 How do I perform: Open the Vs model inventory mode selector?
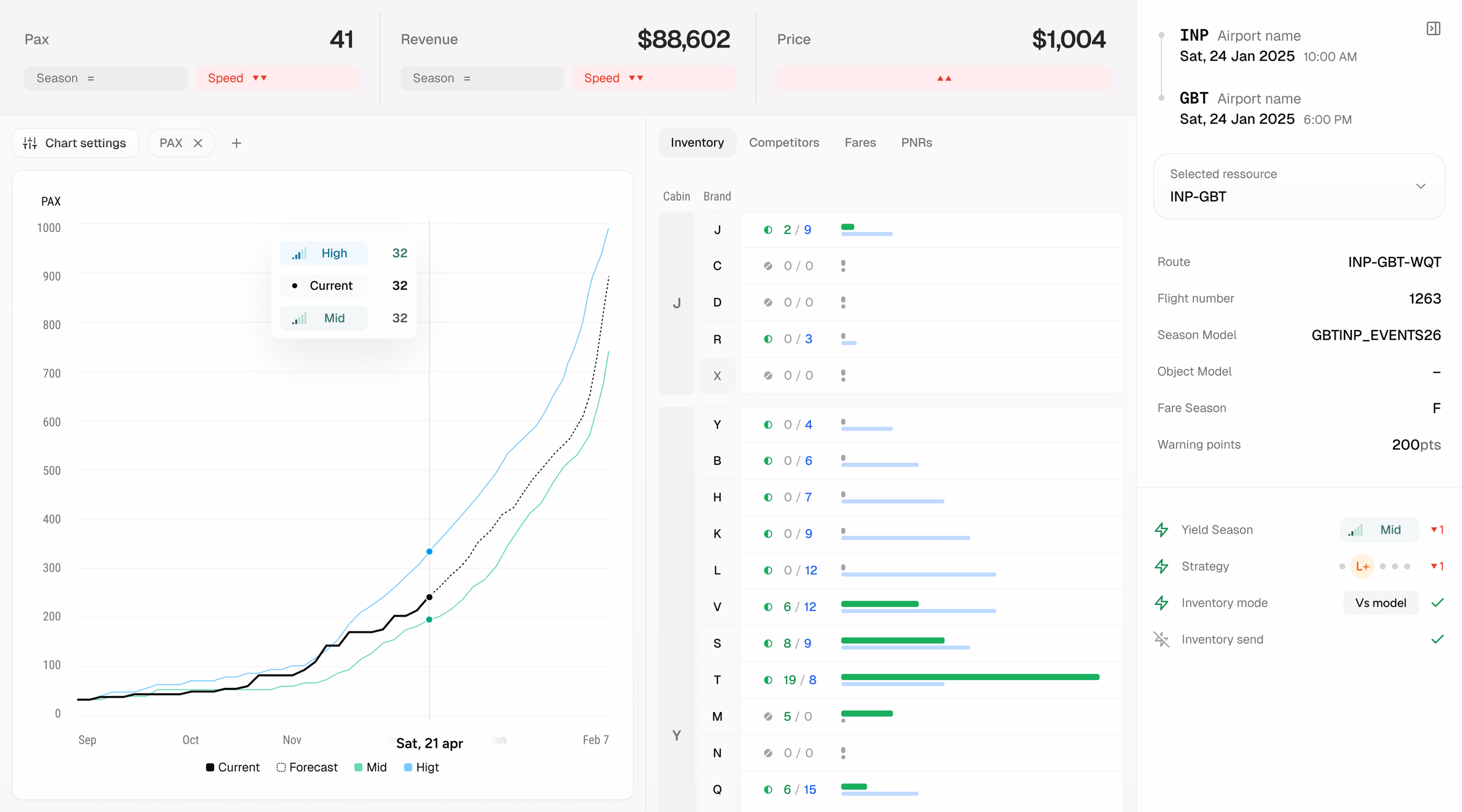1380,603
